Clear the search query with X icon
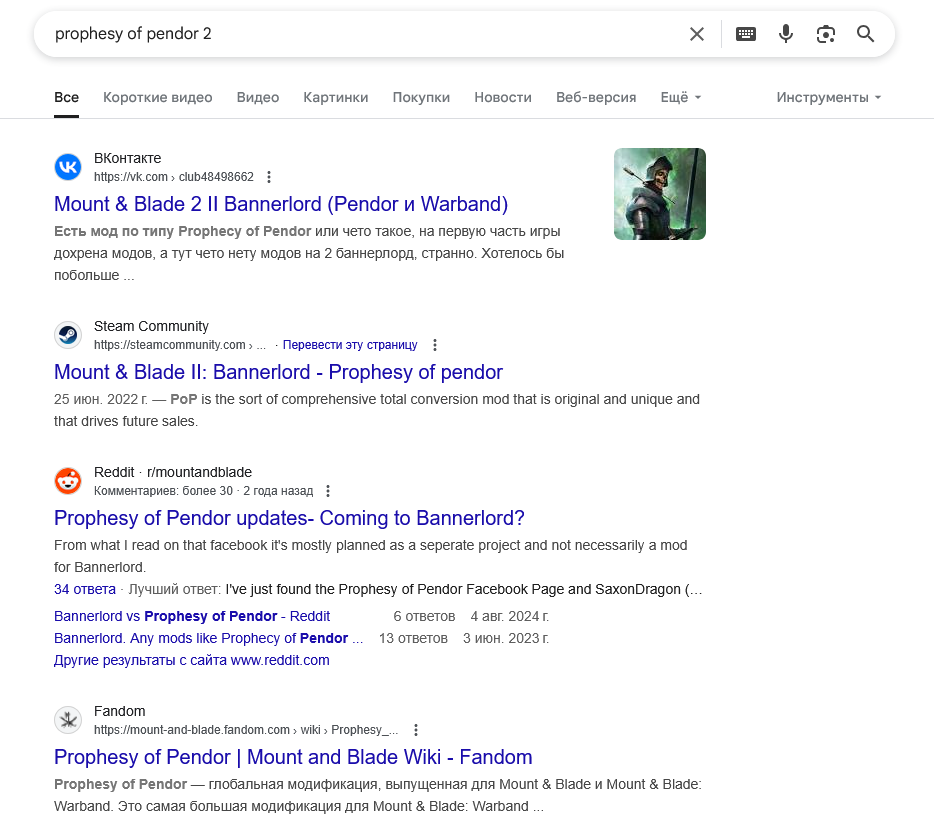The image size is (934, 835). [x=696, y=34]
